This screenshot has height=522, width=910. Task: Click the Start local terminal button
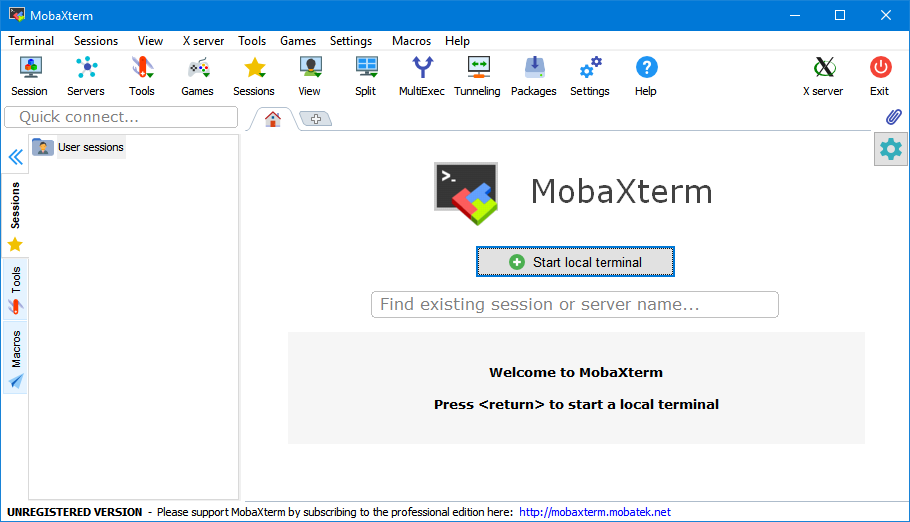(x=575, y=262)
